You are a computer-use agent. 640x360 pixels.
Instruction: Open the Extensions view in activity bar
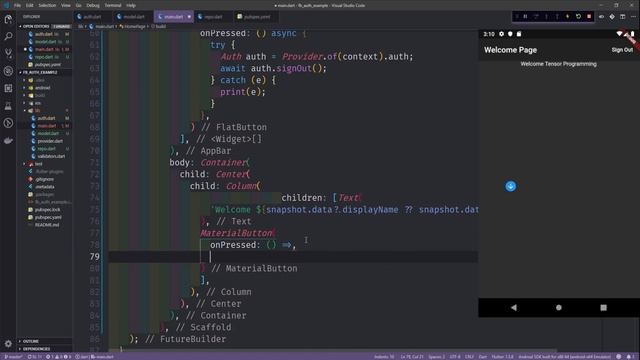8,88
